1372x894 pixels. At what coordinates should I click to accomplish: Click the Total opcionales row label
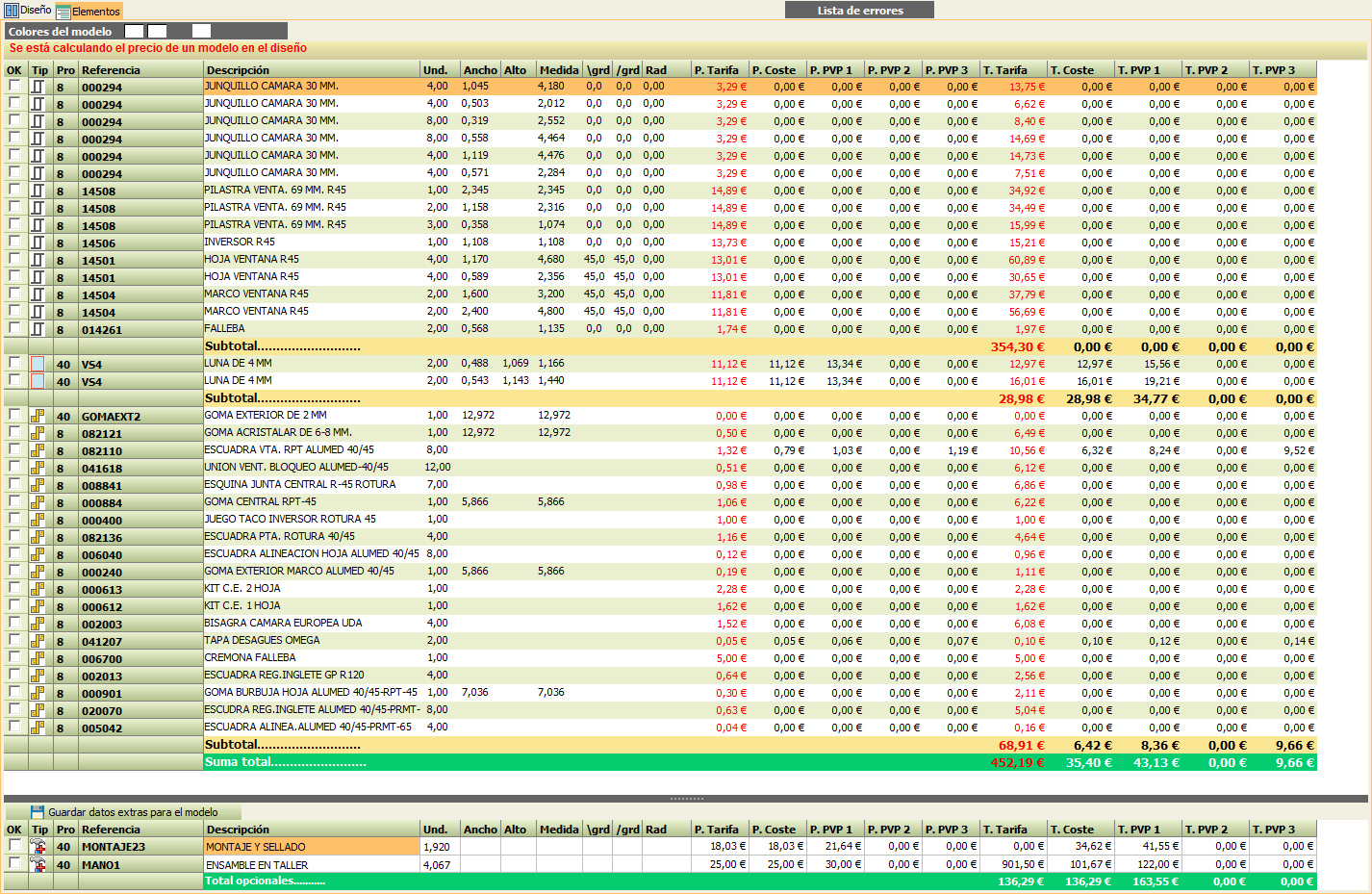pos(265,881)
